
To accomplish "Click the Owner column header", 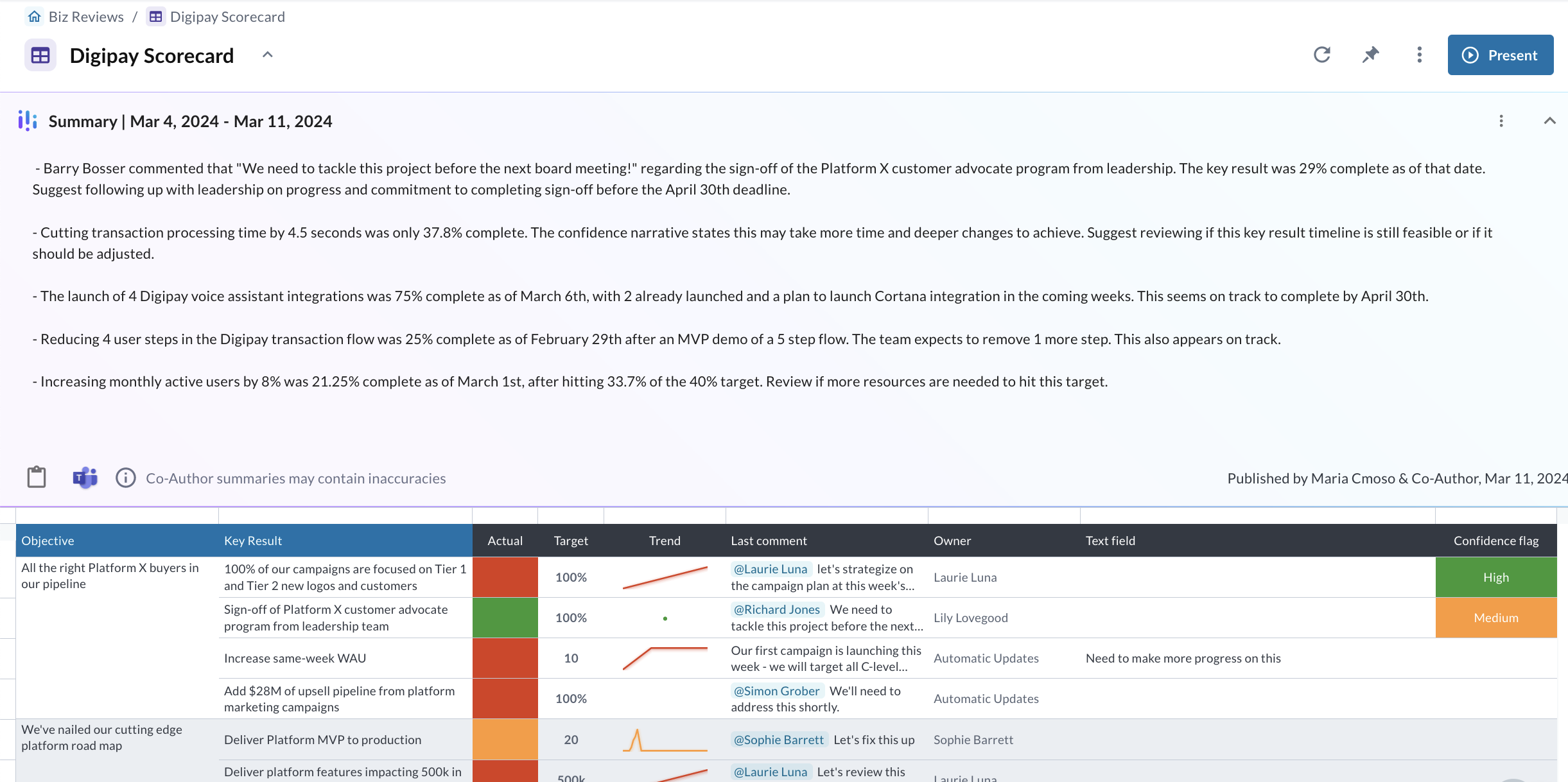I will click(1004, 541).
